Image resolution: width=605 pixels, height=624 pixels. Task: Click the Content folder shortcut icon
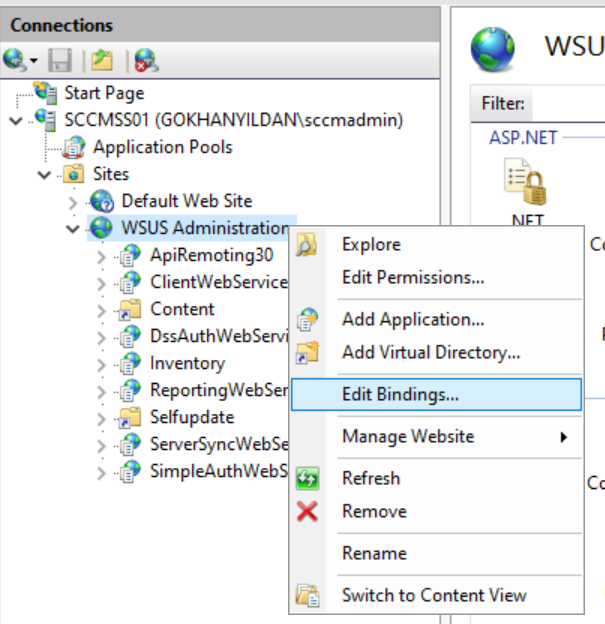pos(130,310)
